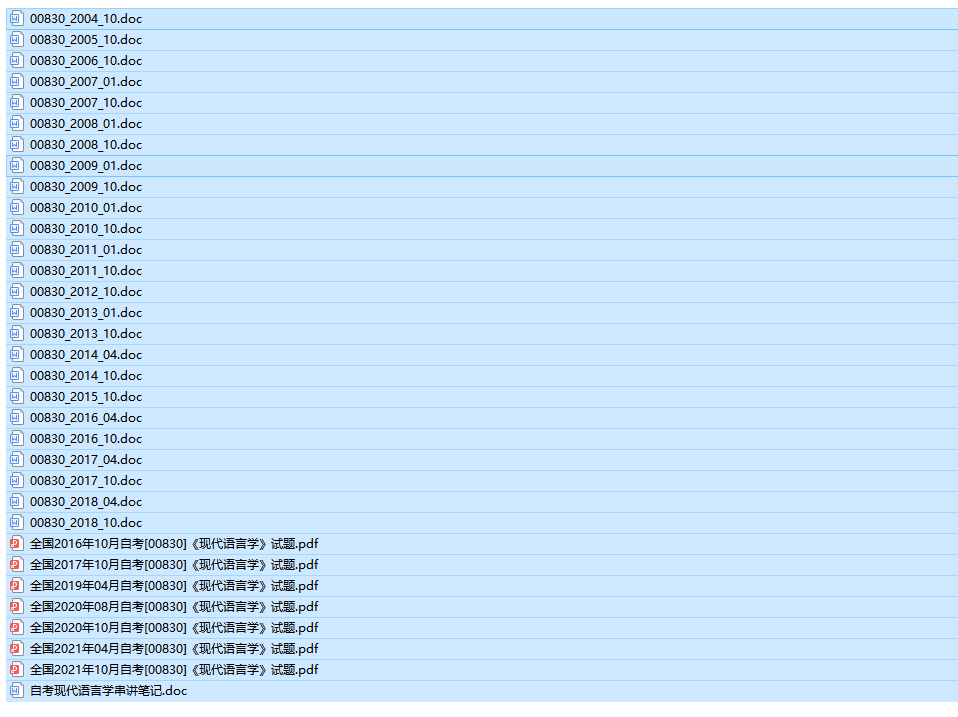
Task: Click file name 全国2021年10月自考[00830]《现代语言学》试题.pdf
Action: pos(174,669)
